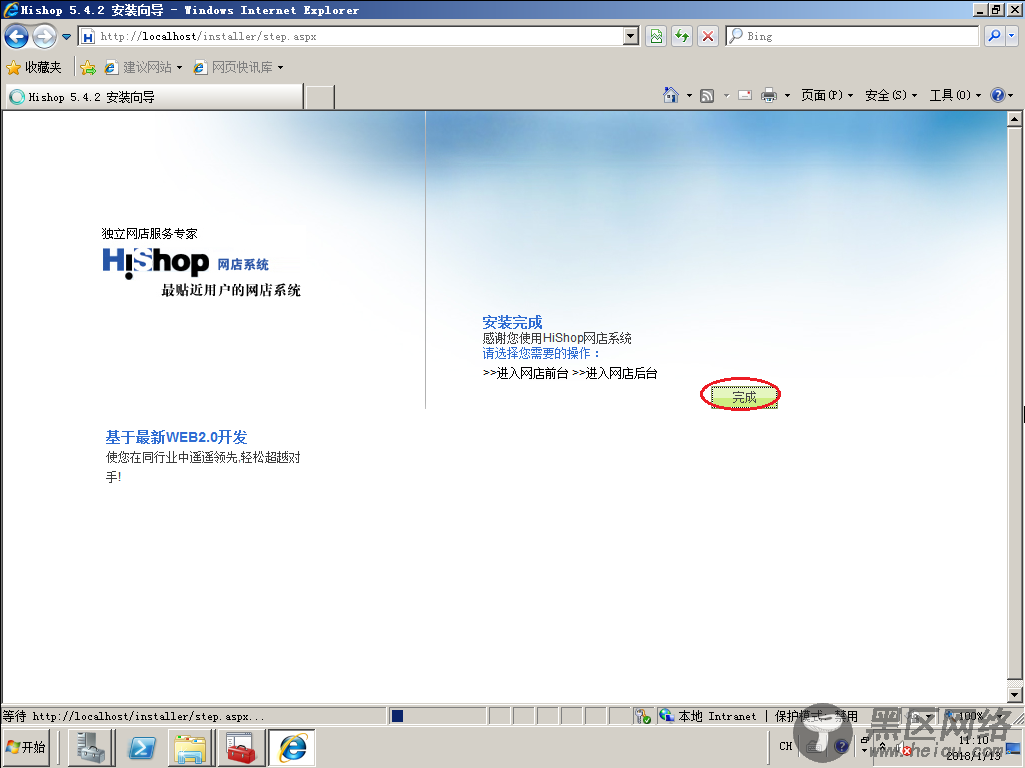Click the browser Back arrow button

(16, 37)
